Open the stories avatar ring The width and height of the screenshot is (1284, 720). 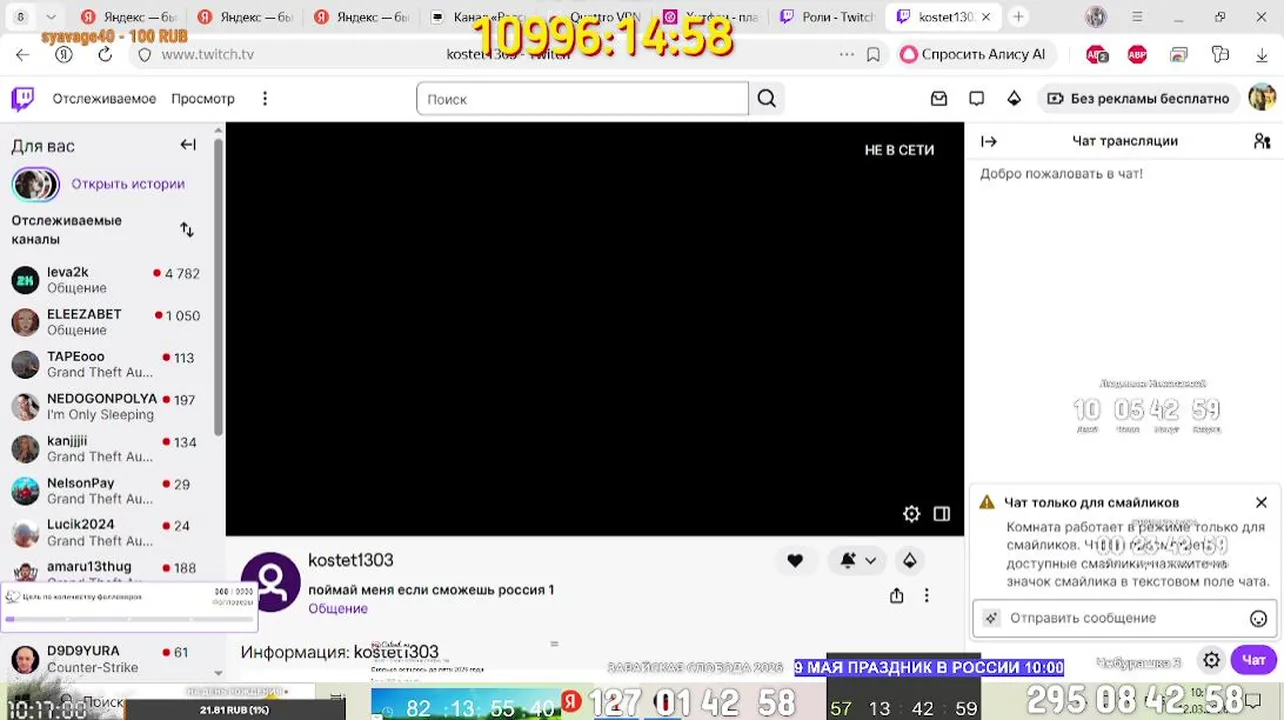coord(35,184)
